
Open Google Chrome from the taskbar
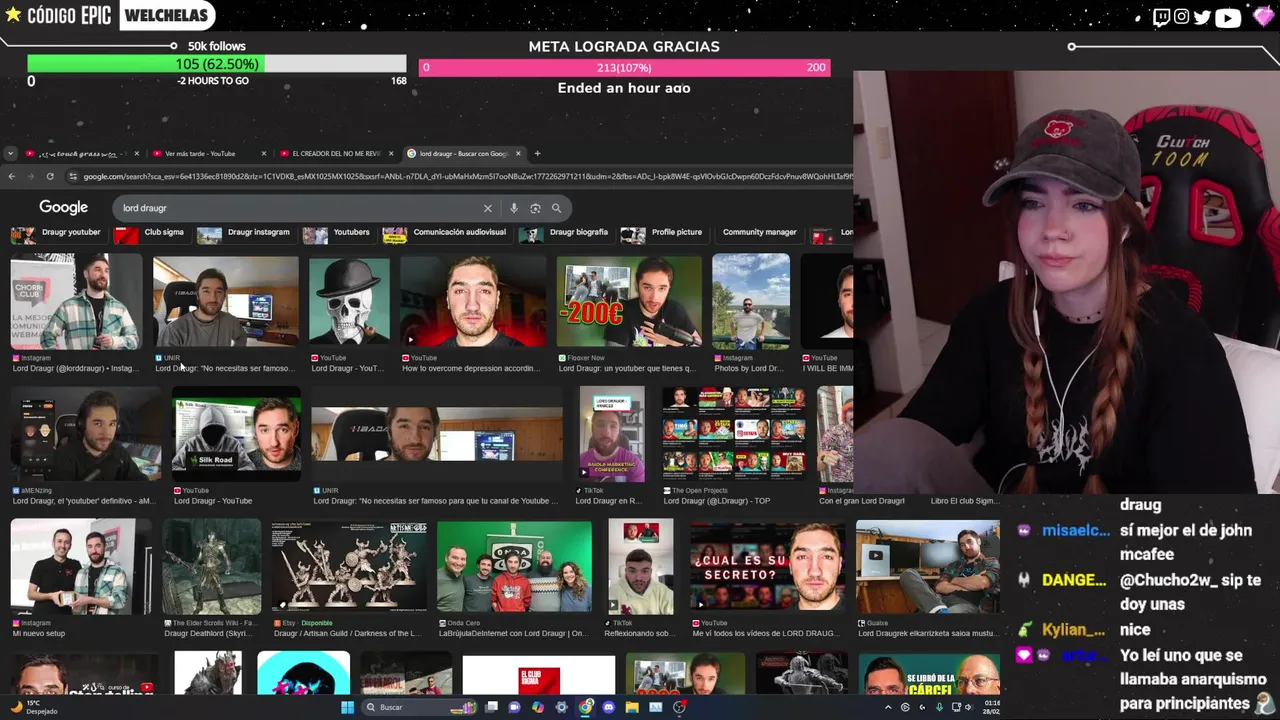click(x=585, y=707)
